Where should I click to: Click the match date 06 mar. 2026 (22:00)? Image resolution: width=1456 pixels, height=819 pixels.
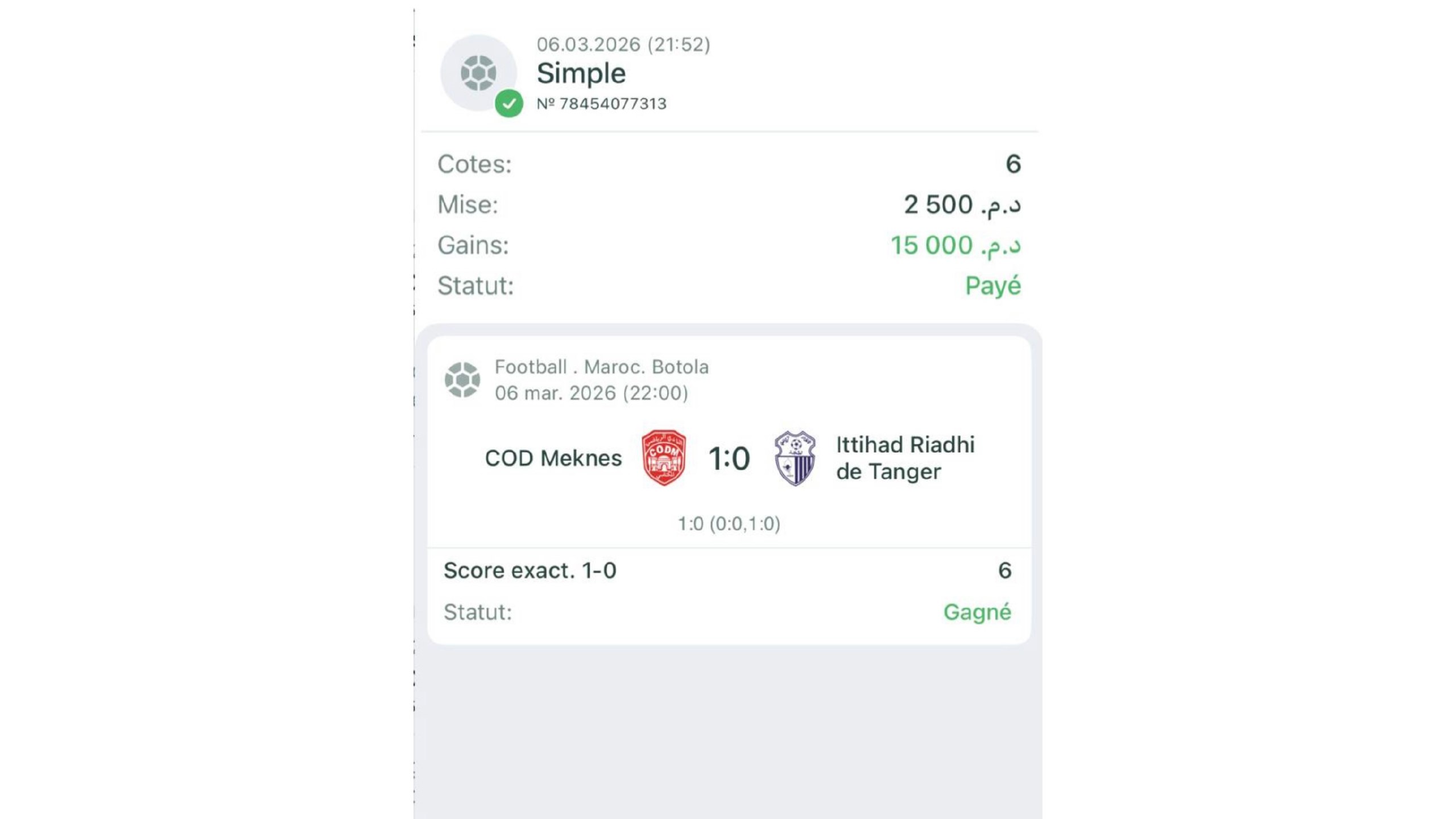(x=591, y=393)
